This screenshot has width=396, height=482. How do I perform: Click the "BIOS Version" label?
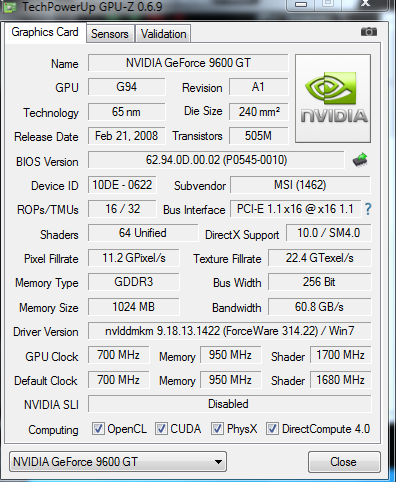(x=47, y=162)
